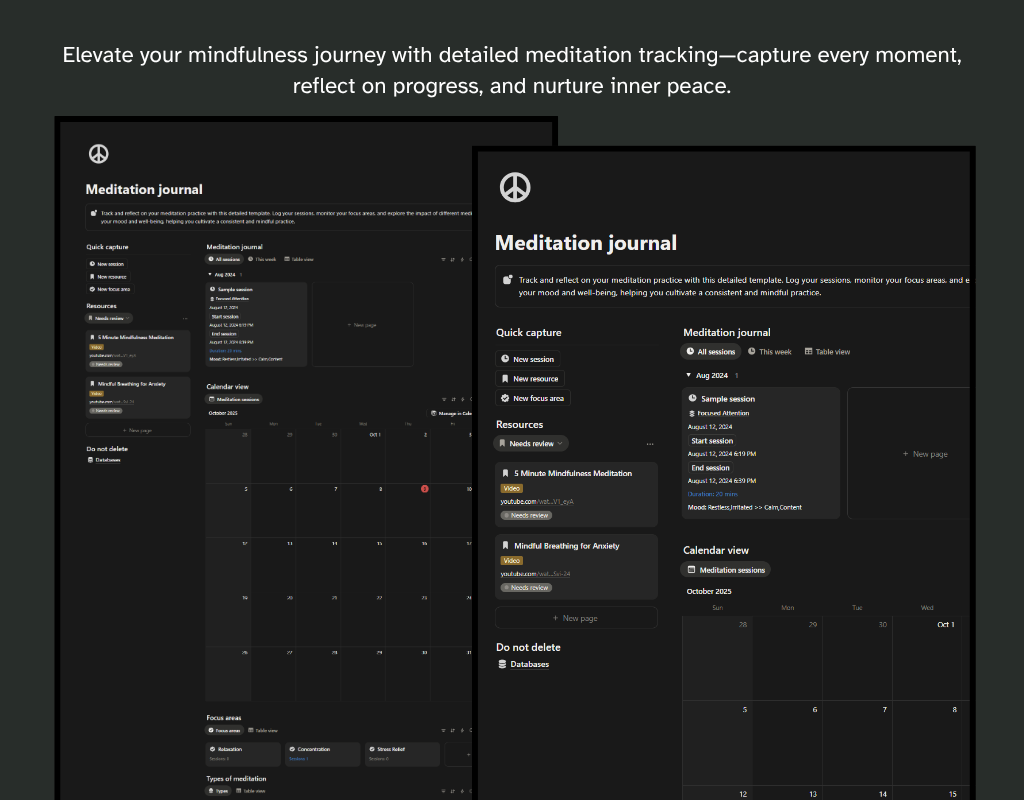Open the Stress Relief focus area card
Screen dimensions: 1024x800
pos(400,753)
